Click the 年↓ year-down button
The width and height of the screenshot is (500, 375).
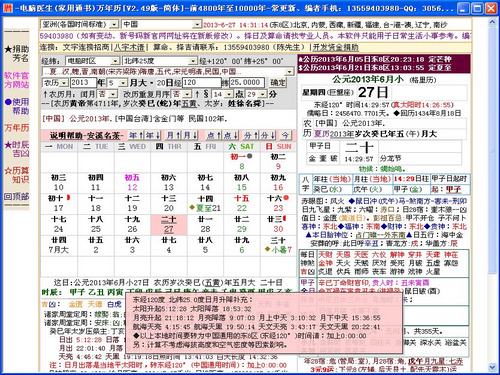[153, 135]
